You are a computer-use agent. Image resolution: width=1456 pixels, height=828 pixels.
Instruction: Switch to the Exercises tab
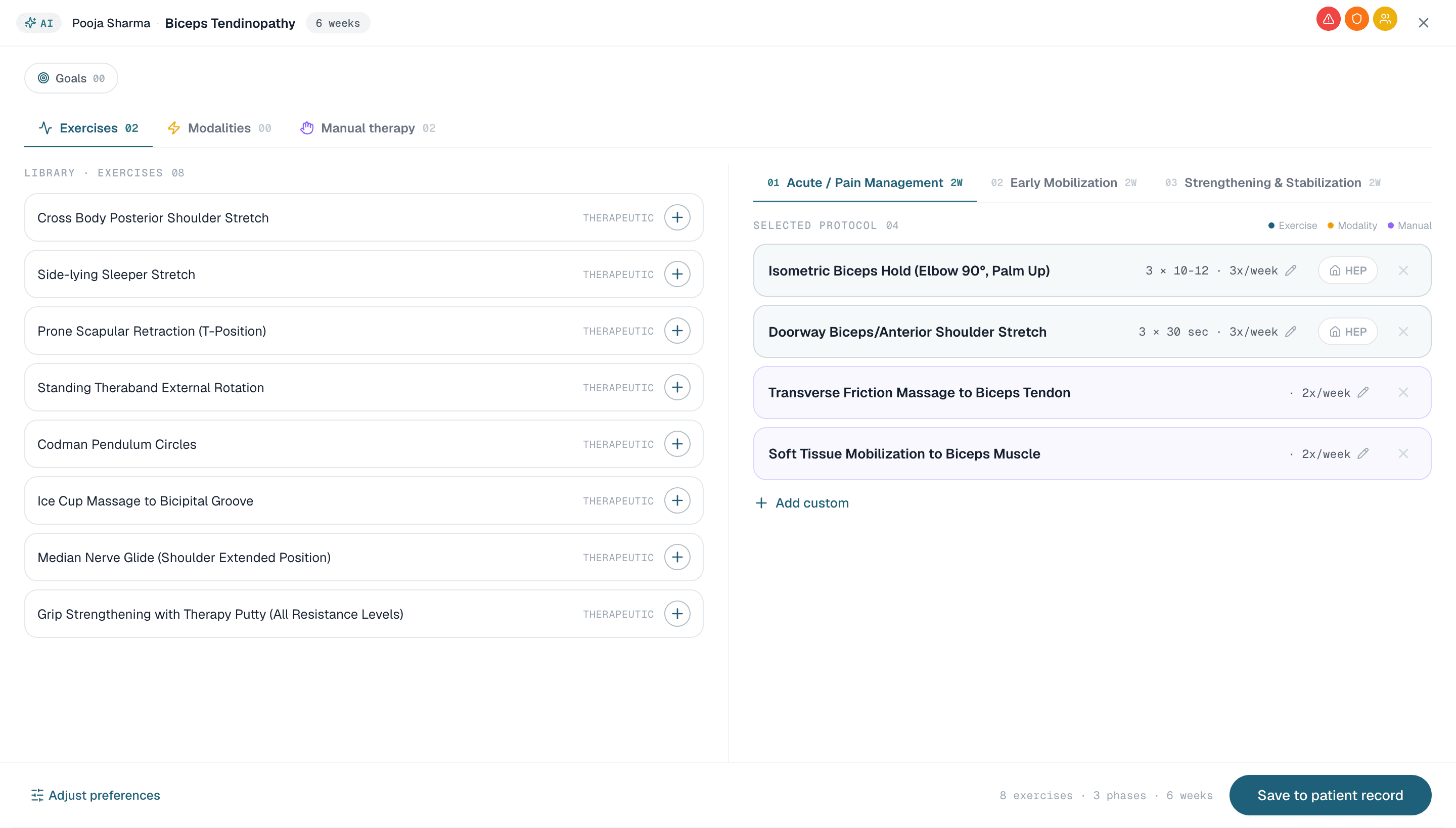pyautogui.click(x=88, y=128)
